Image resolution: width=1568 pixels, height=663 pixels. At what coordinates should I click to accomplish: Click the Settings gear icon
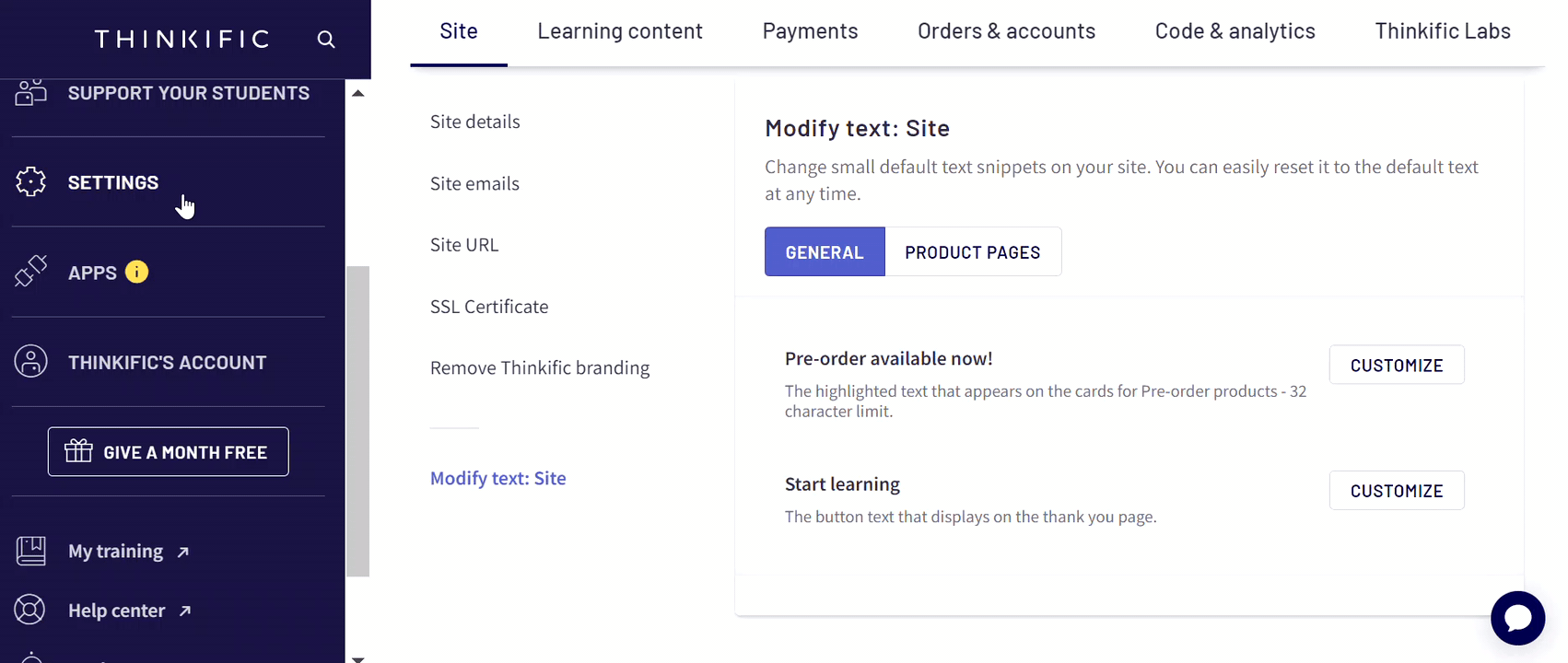(x=30, y=181)
